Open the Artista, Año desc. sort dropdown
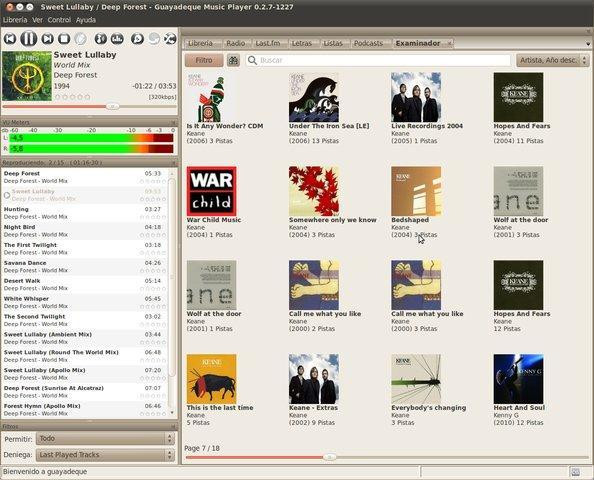594x480 pixels. (x=553, y=60)
